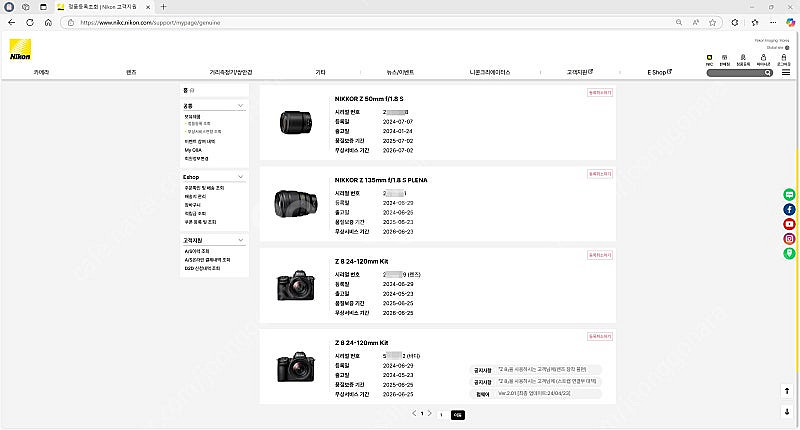The image size is (800, 430).
Task: Add page to favorites with star icon
Action: 713,22
